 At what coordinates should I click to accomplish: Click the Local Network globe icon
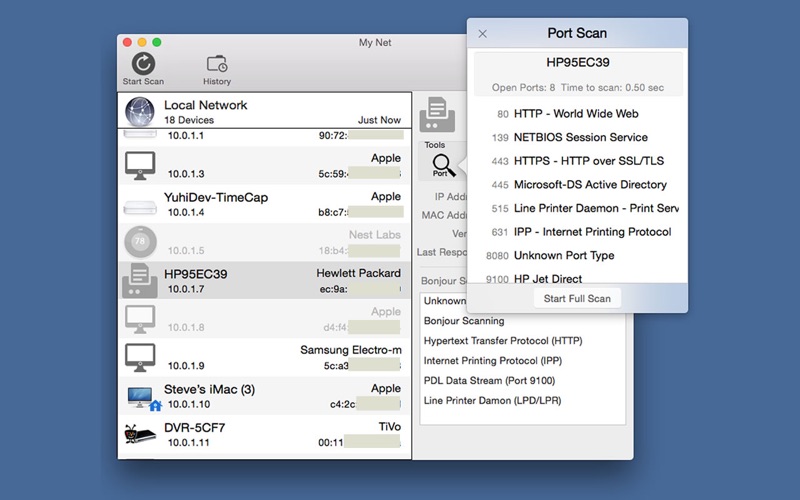[140, 112]
